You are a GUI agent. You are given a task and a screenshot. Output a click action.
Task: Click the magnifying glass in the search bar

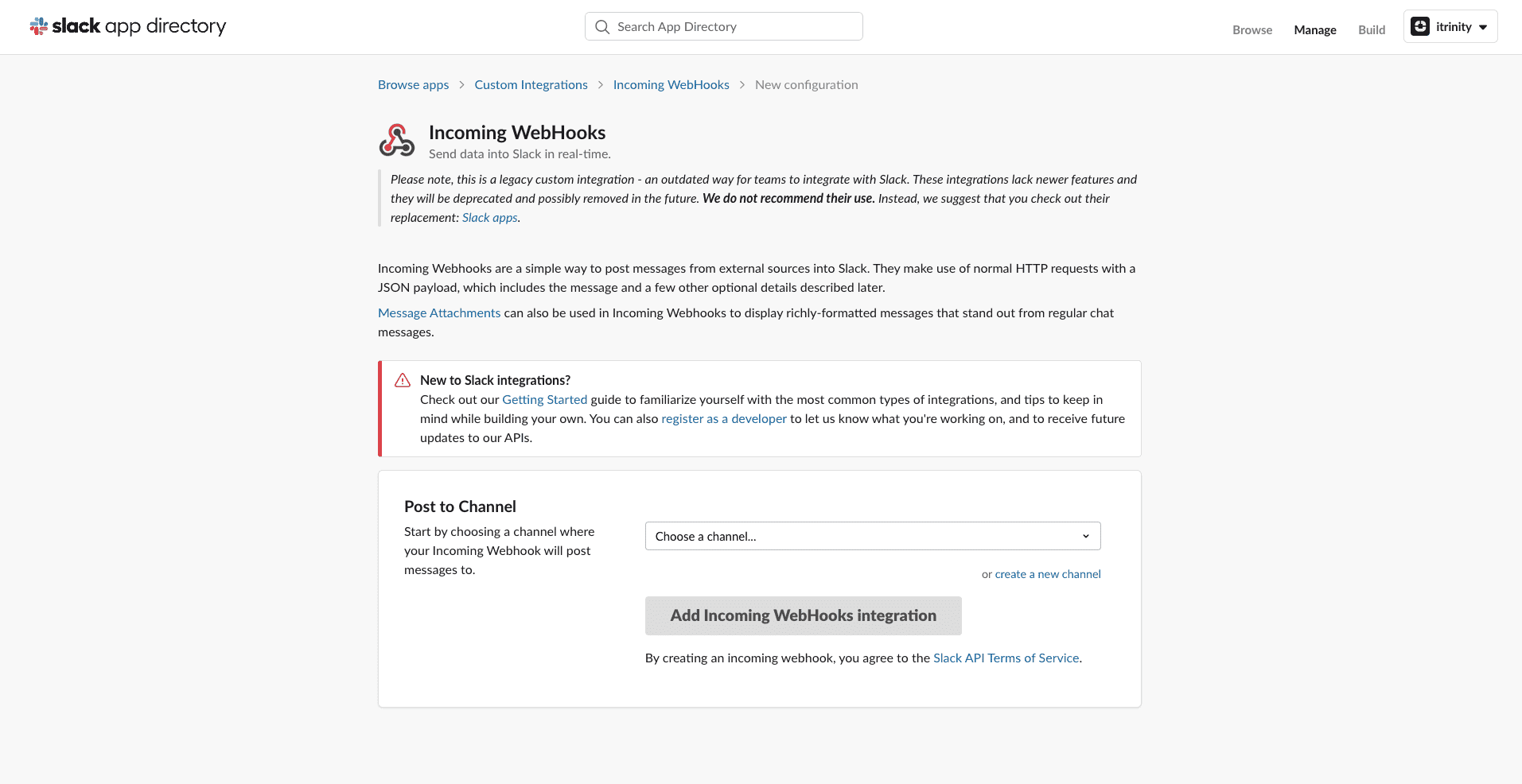(602, 26)
